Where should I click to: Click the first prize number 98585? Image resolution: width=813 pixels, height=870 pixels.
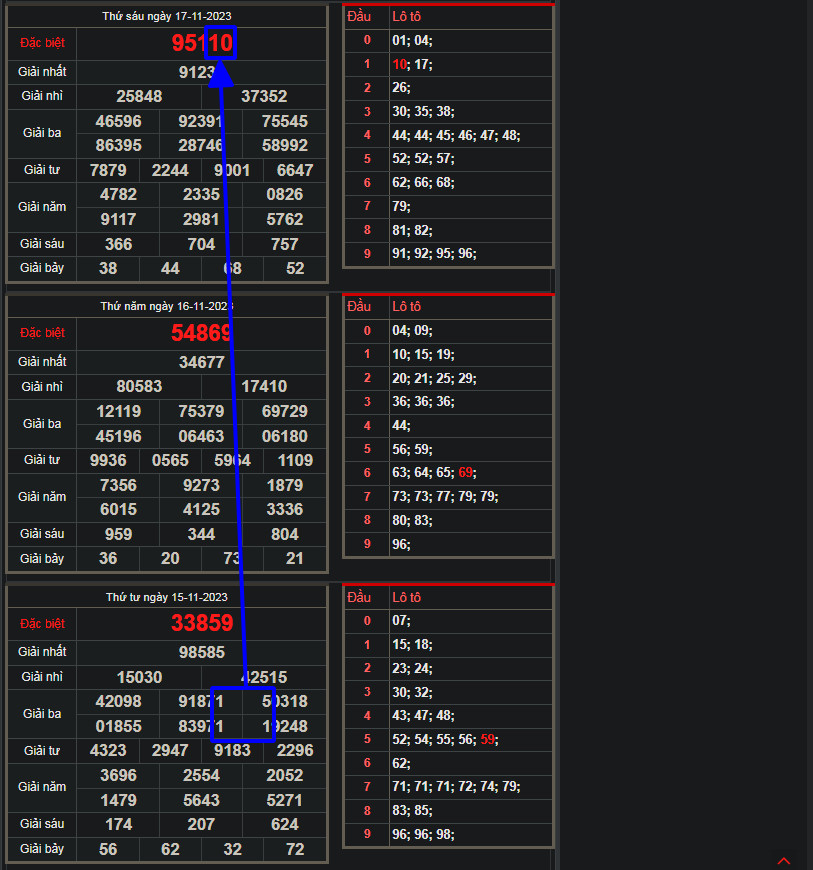point(202,652)
